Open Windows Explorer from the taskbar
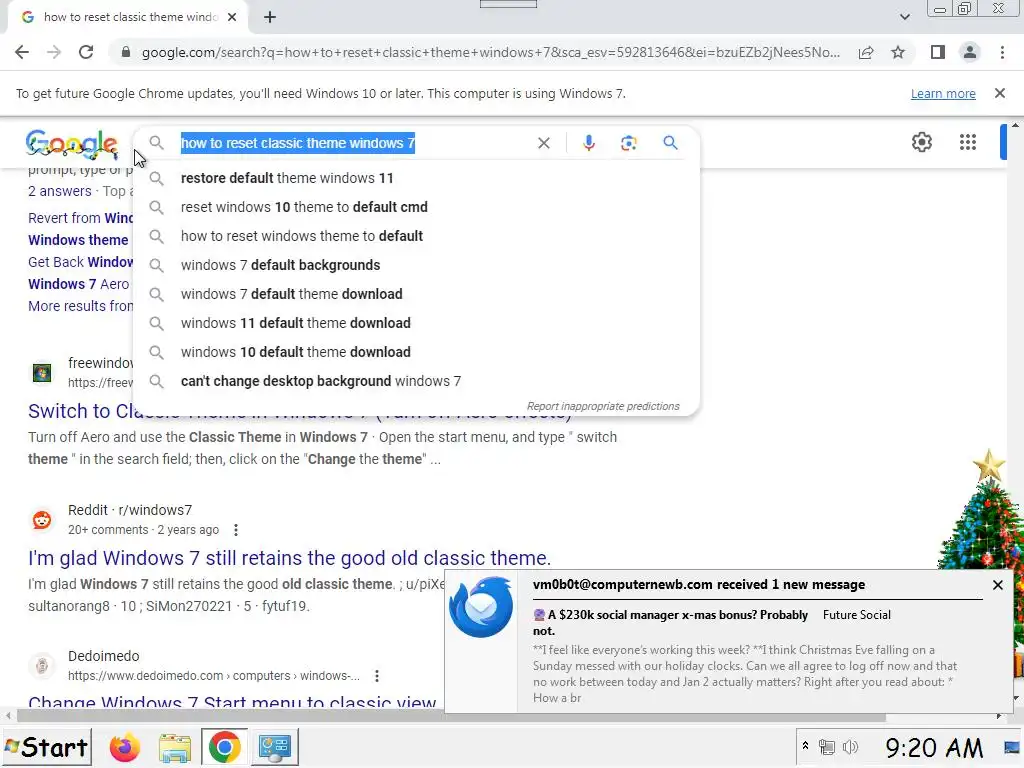 (x=174, y=748)
